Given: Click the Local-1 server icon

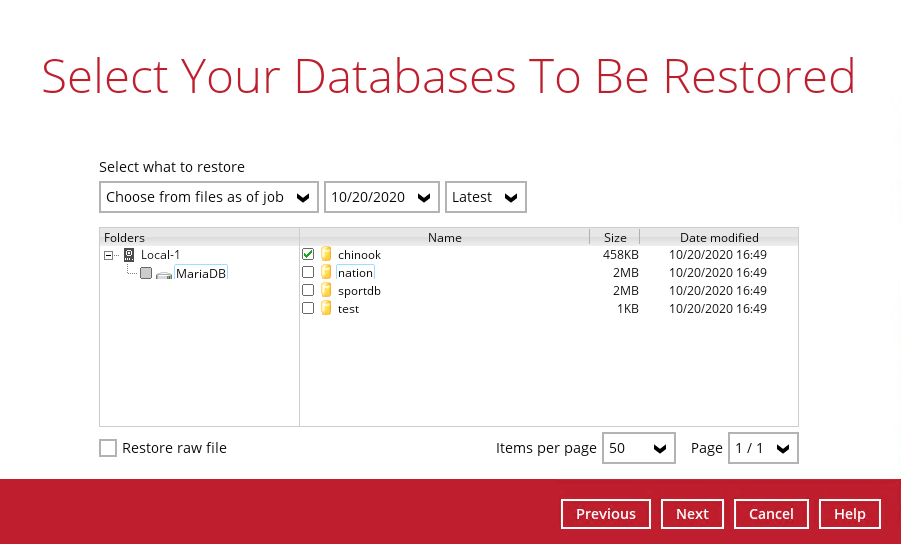Looking at the screenshot, I should [x=128, y=255].
